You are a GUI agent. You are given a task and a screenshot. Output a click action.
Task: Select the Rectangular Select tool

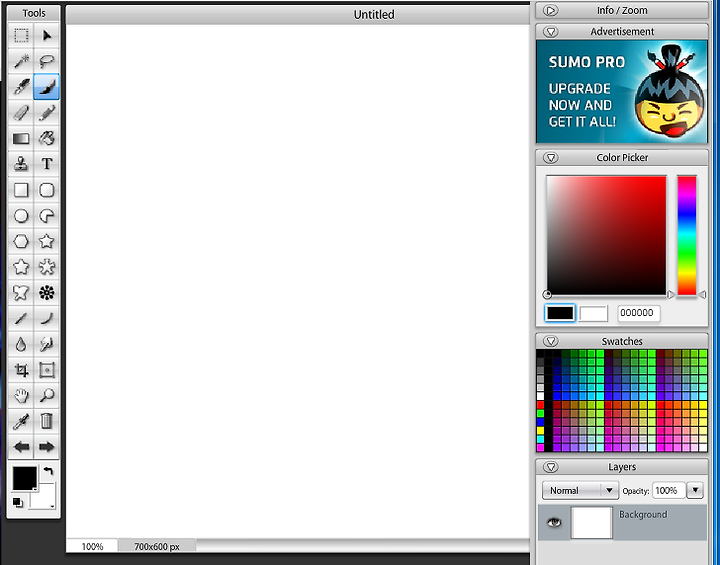coord(21,35)
